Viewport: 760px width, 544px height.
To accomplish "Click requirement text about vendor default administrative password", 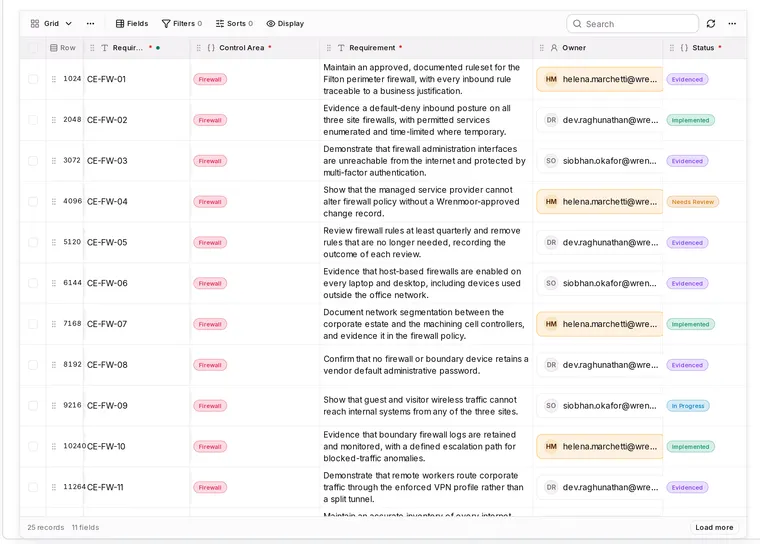I will [426, 365].
